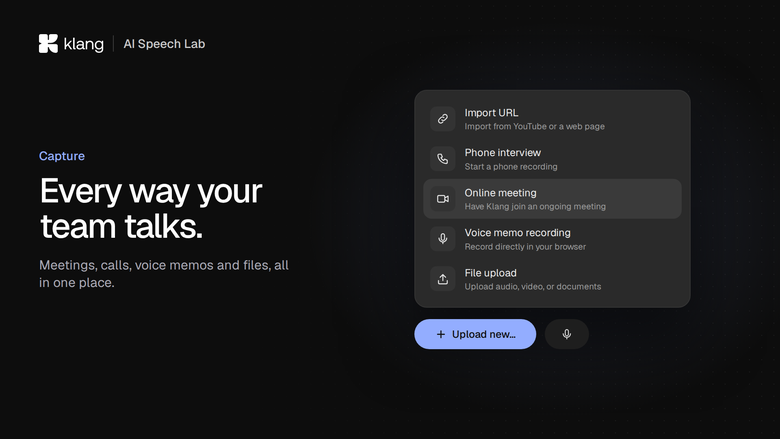
Task: Click the microphone icon beside Voice memo recording
Action: click(443, 239)
